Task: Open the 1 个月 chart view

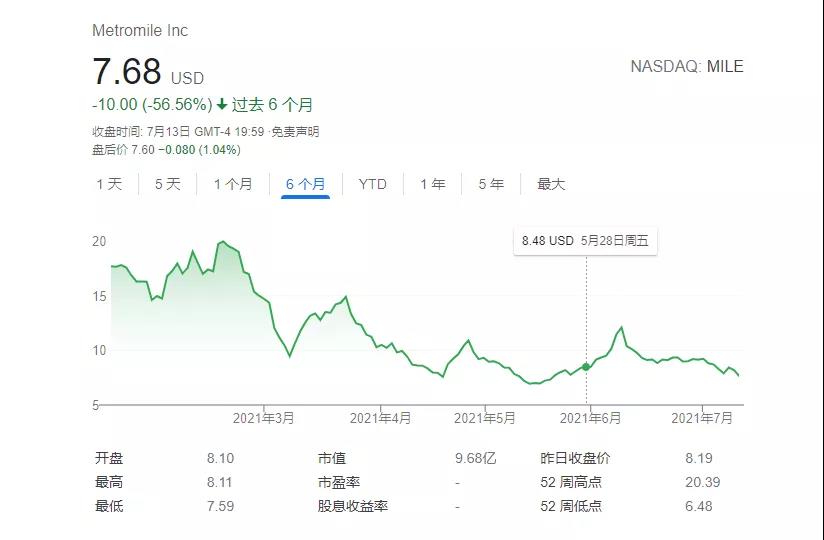Action: tap(233, 184)
